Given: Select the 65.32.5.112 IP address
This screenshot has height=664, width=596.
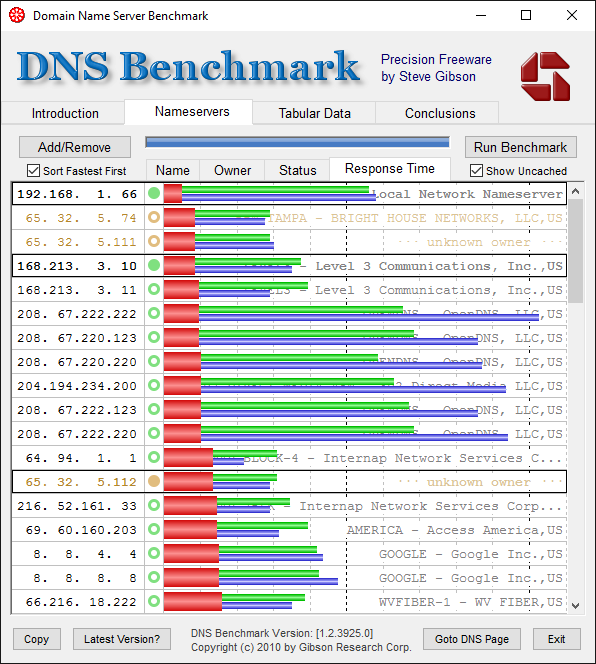Looking at the screenshot, I should 81,482.
